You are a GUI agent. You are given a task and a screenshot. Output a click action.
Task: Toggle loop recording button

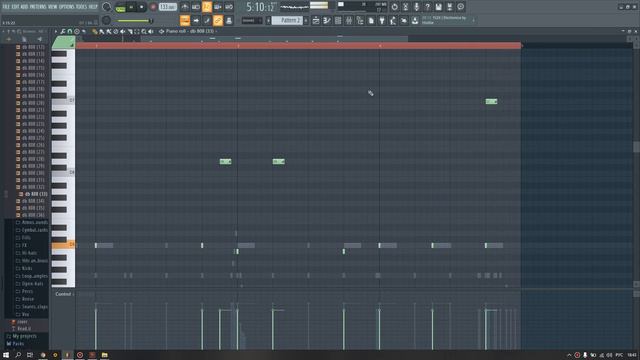tap(229, 7)
